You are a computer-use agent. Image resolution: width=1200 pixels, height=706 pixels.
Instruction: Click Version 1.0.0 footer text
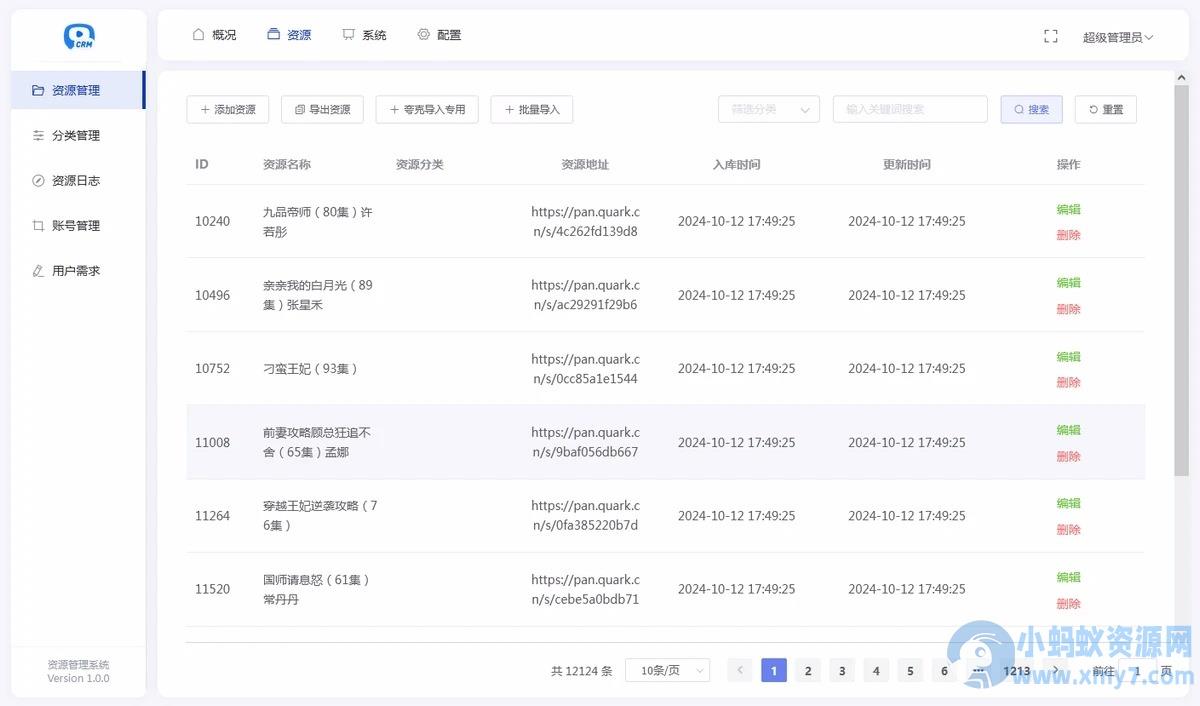[78, 678]
